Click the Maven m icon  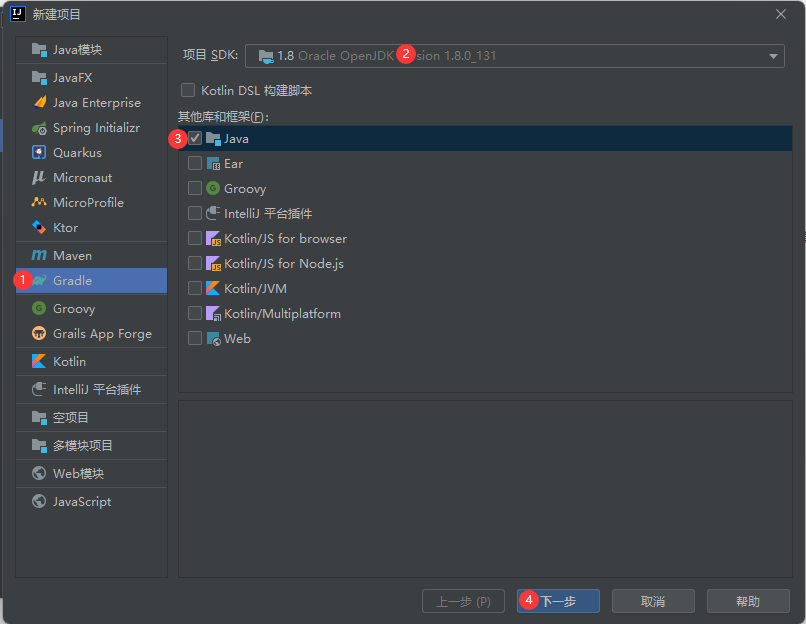tap(39, 255)
